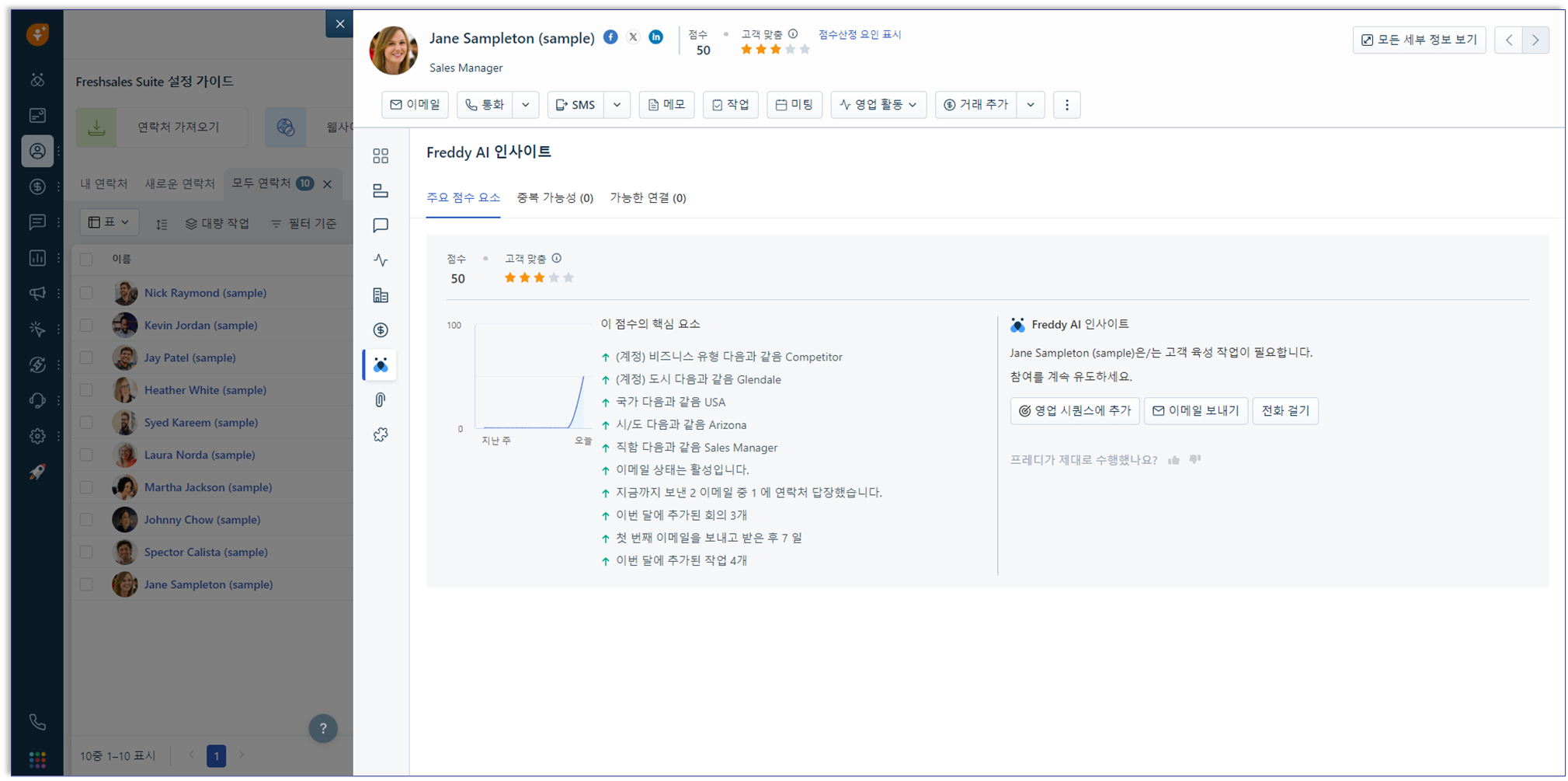The image size is (1568, 781).
Task: Switch to the 주요 점수 요소 tab
Action: tap(463, 198)
